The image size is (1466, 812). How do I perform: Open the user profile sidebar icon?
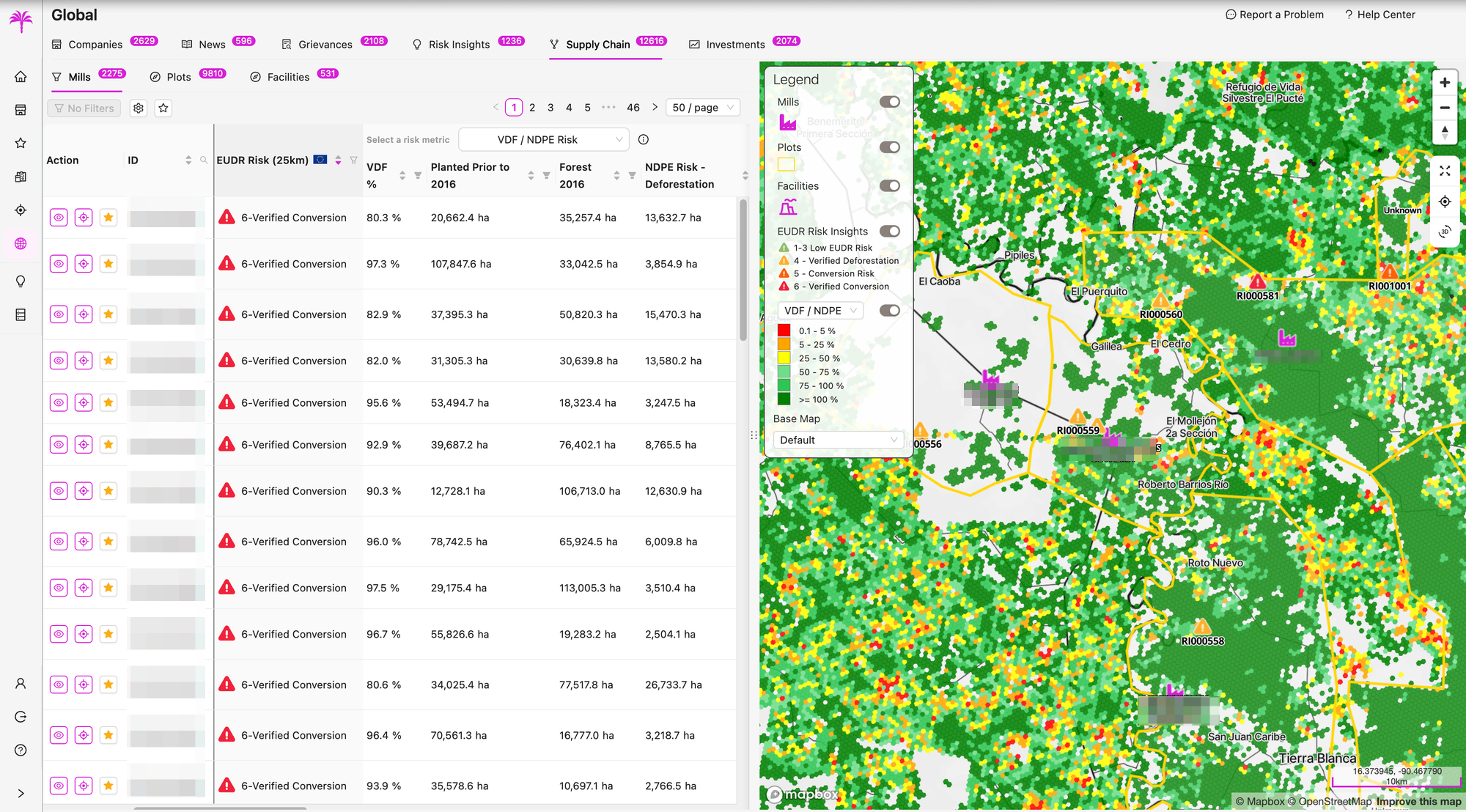21,684
